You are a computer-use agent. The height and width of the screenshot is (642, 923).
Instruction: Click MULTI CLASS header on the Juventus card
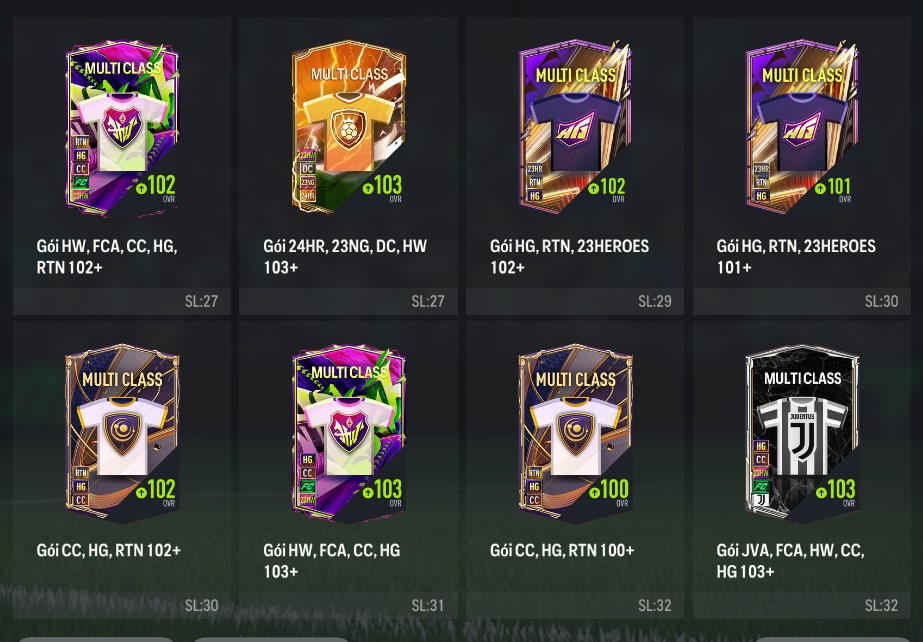[x=802, y=378]
